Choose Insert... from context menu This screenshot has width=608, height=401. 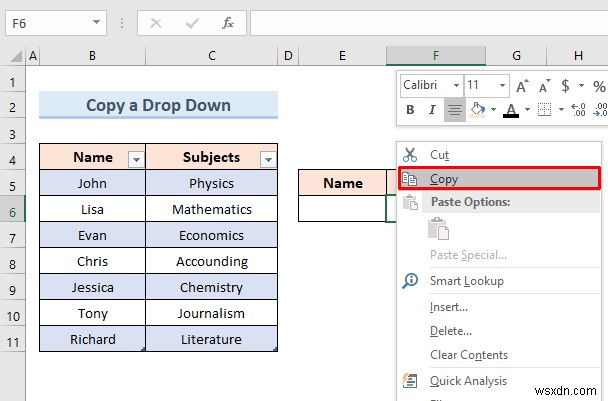point(499,307)
